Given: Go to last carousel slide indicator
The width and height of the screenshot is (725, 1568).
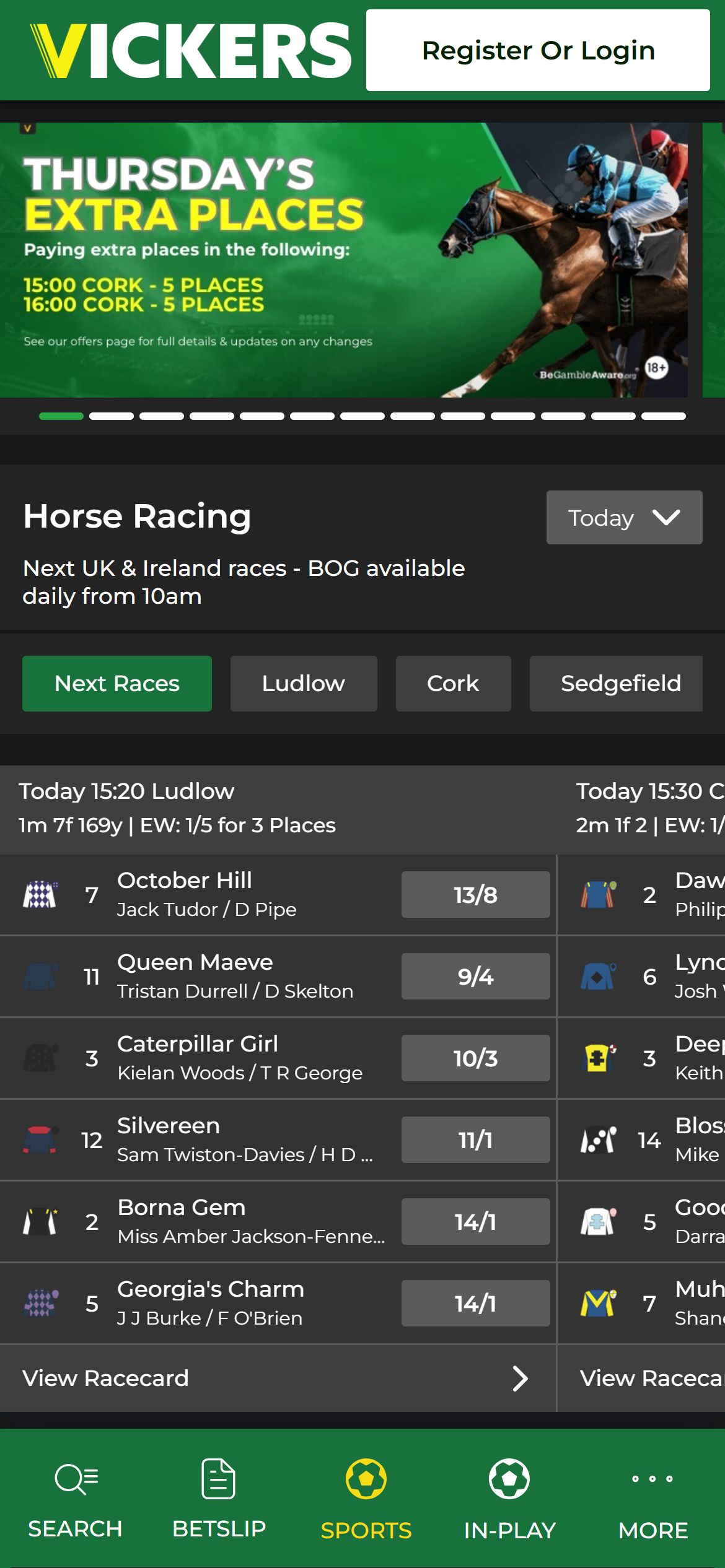Looking at the screenshot, I should click(x=664, y=416).
